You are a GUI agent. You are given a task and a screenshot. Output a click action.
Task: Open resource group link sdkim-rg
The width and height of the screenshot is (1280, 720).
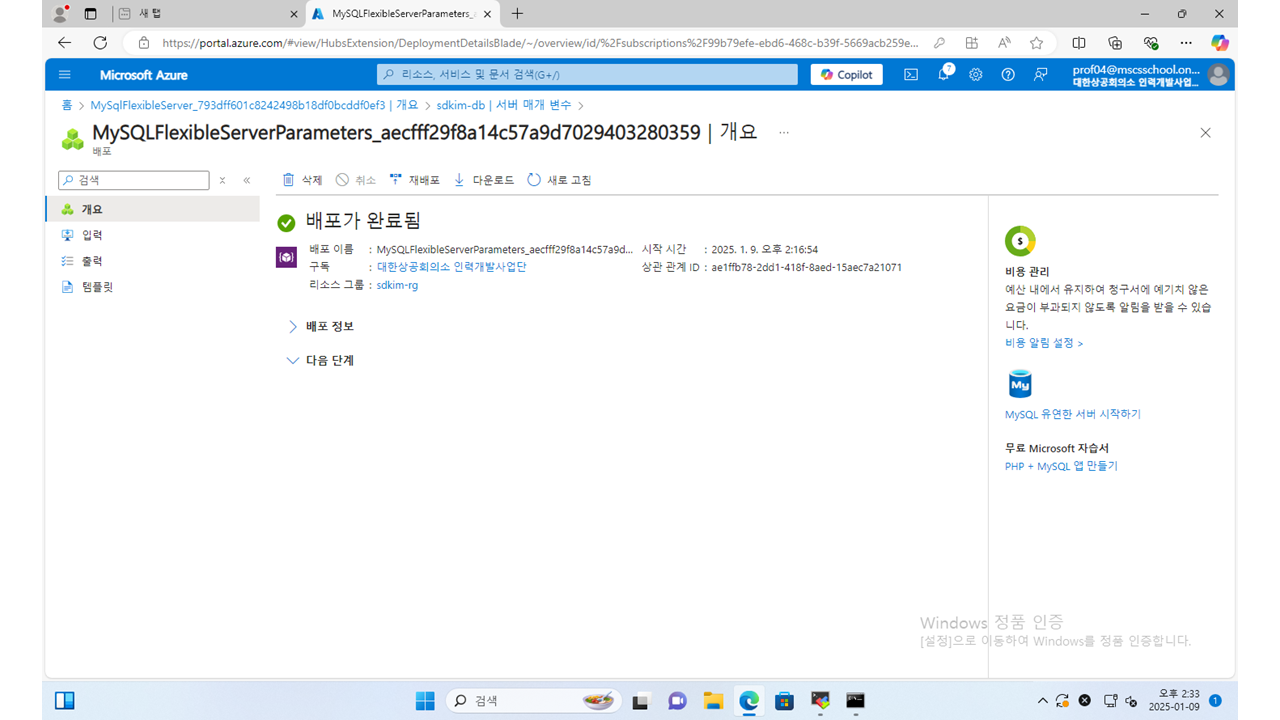pos(397,285)
